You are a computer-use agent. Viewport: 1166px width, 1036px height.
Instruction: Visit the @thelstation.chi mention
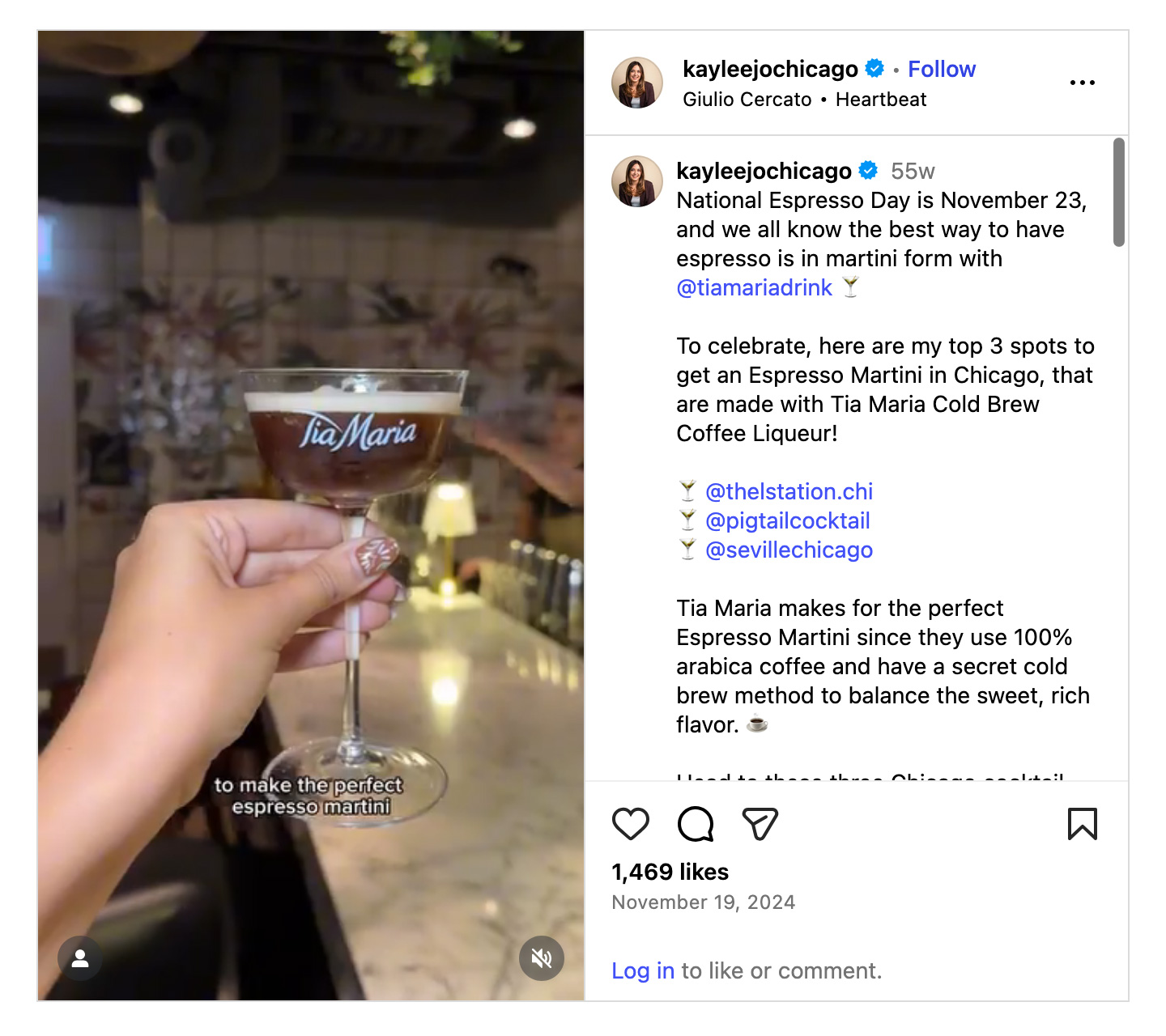(x=789, y=492)
